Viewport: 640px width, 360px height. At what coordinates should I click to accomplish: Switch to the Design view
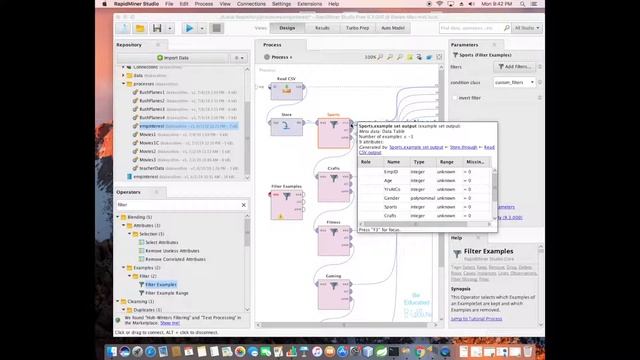[287, 28]
